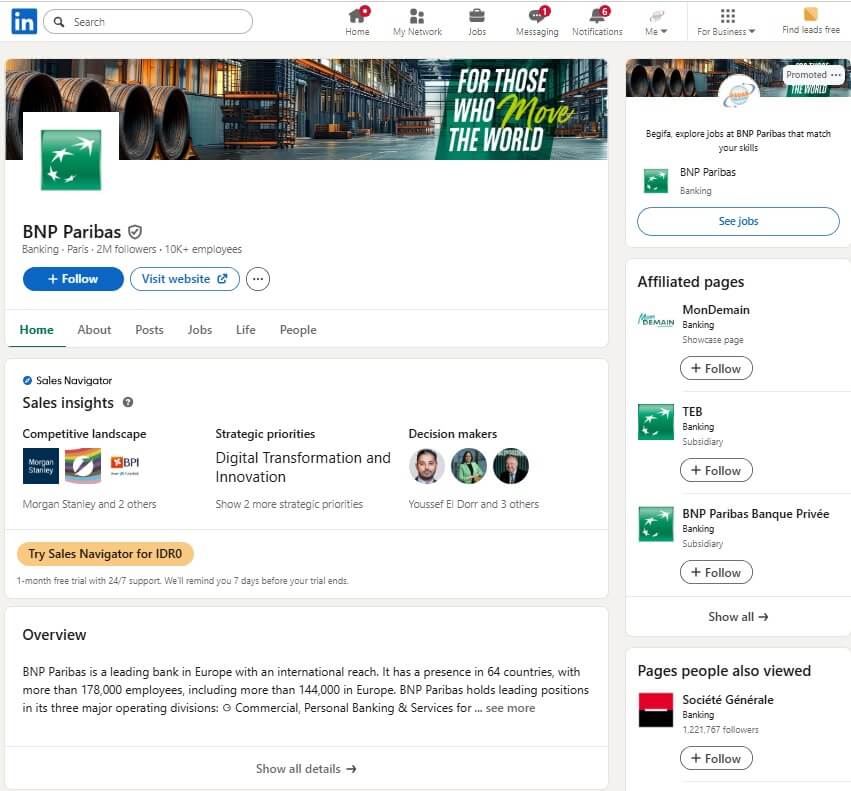
Task: Open the MonDemain page link
Action: click(x=716, y=310)
